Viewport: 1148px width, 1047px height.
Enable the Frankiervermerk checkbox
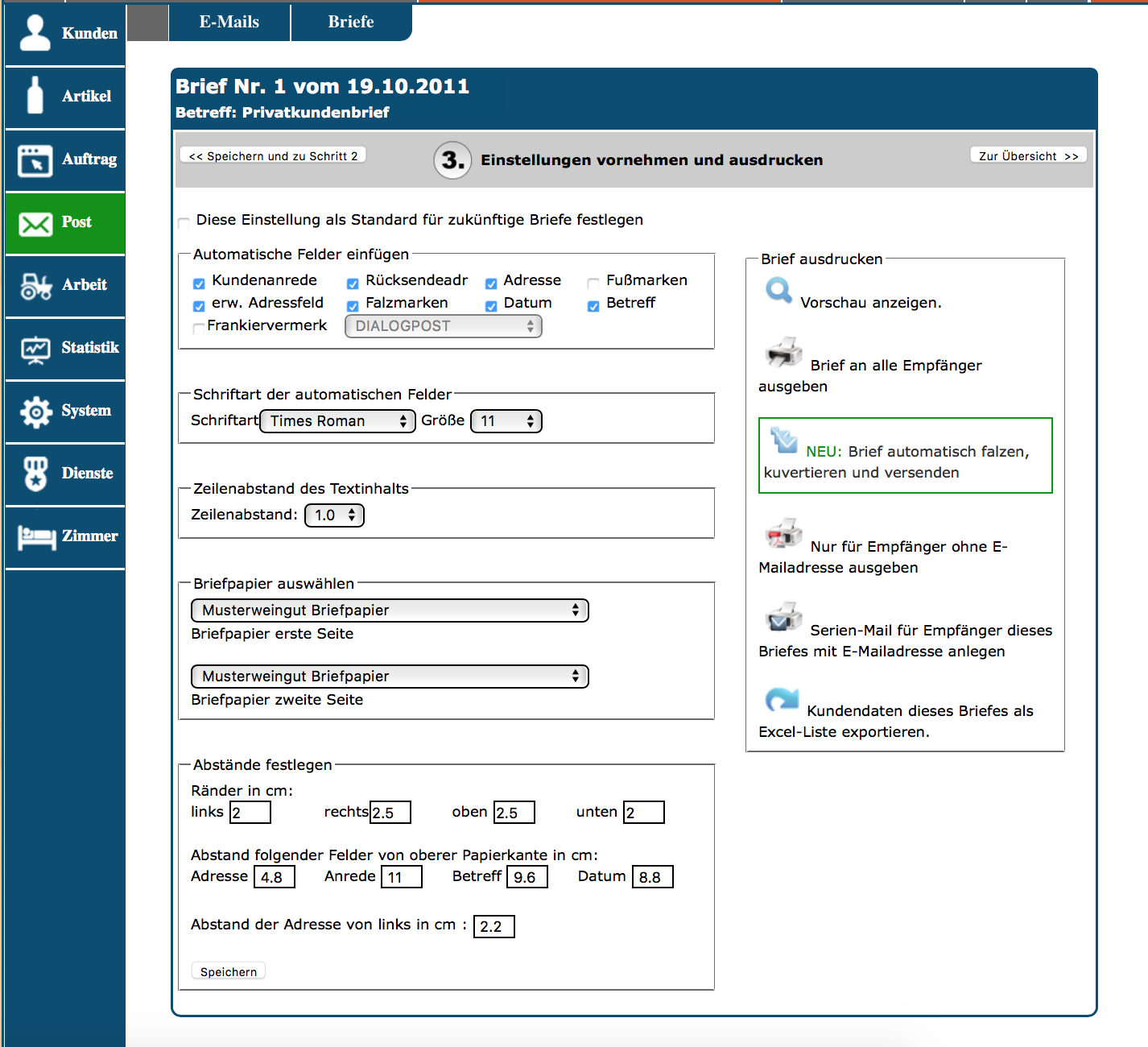198,328
